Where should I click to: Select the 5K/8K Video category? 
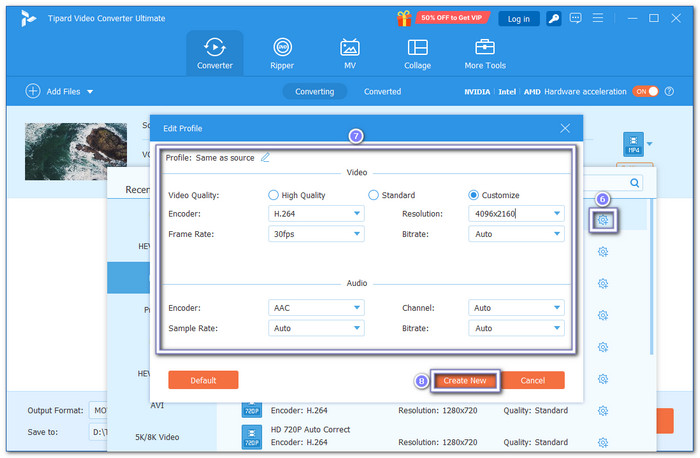coord(157,437)
